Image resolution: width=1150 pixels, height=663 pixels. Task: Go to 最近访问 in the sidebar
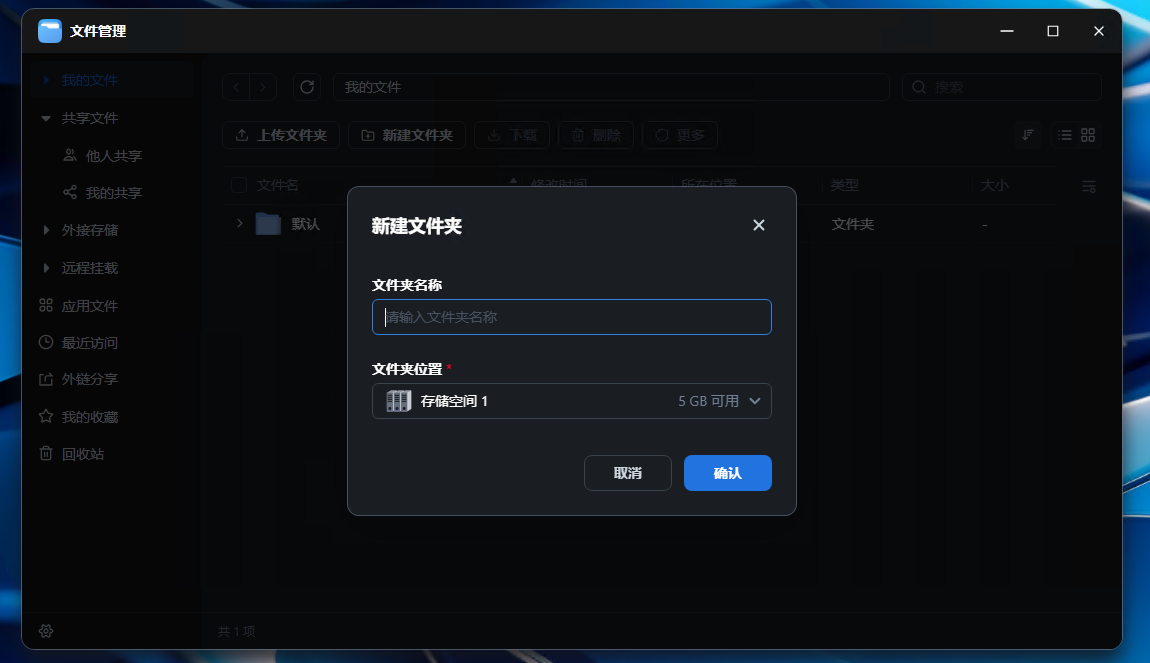point(89,343)
